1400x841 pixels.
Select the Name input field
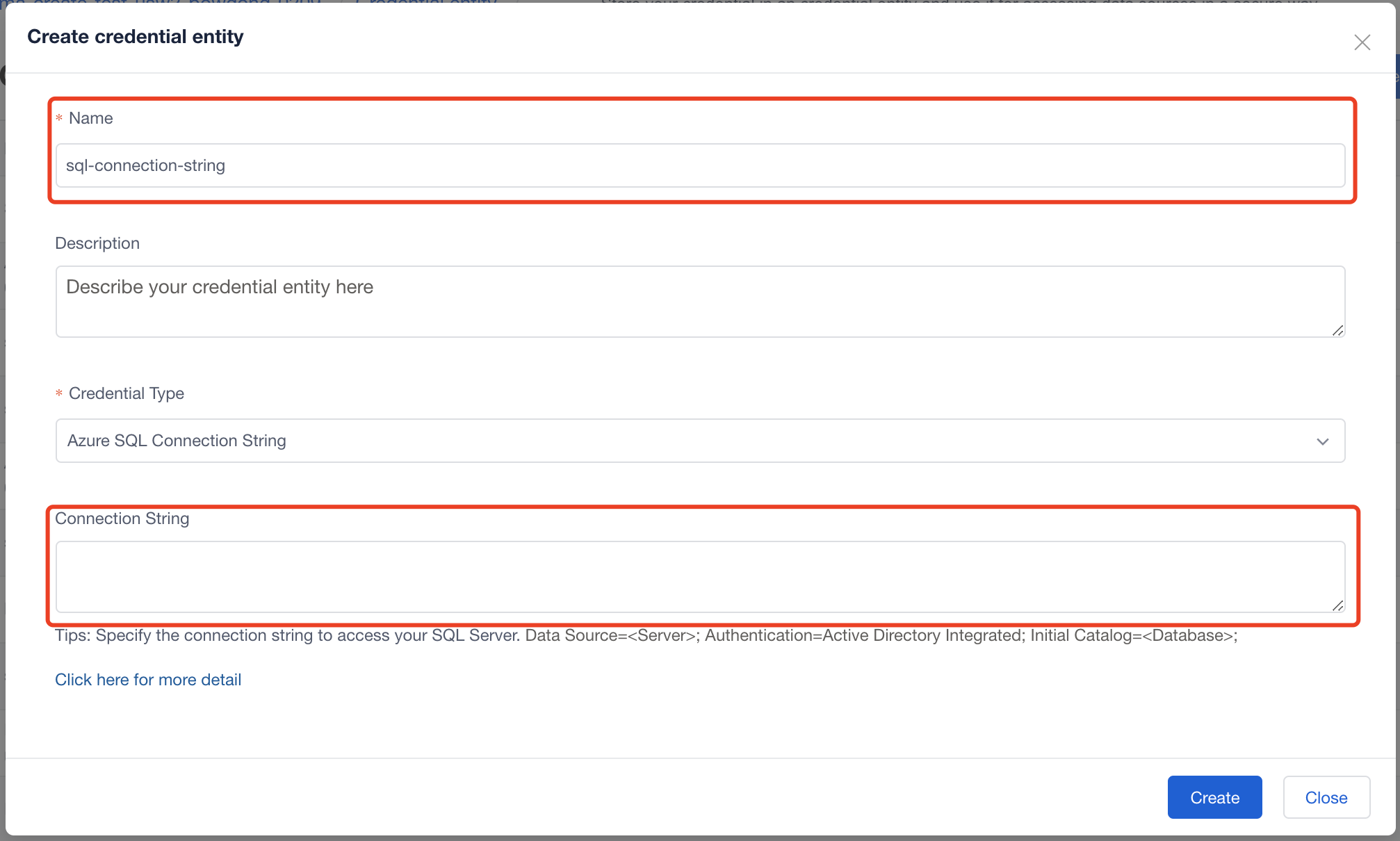click(700, 165)
